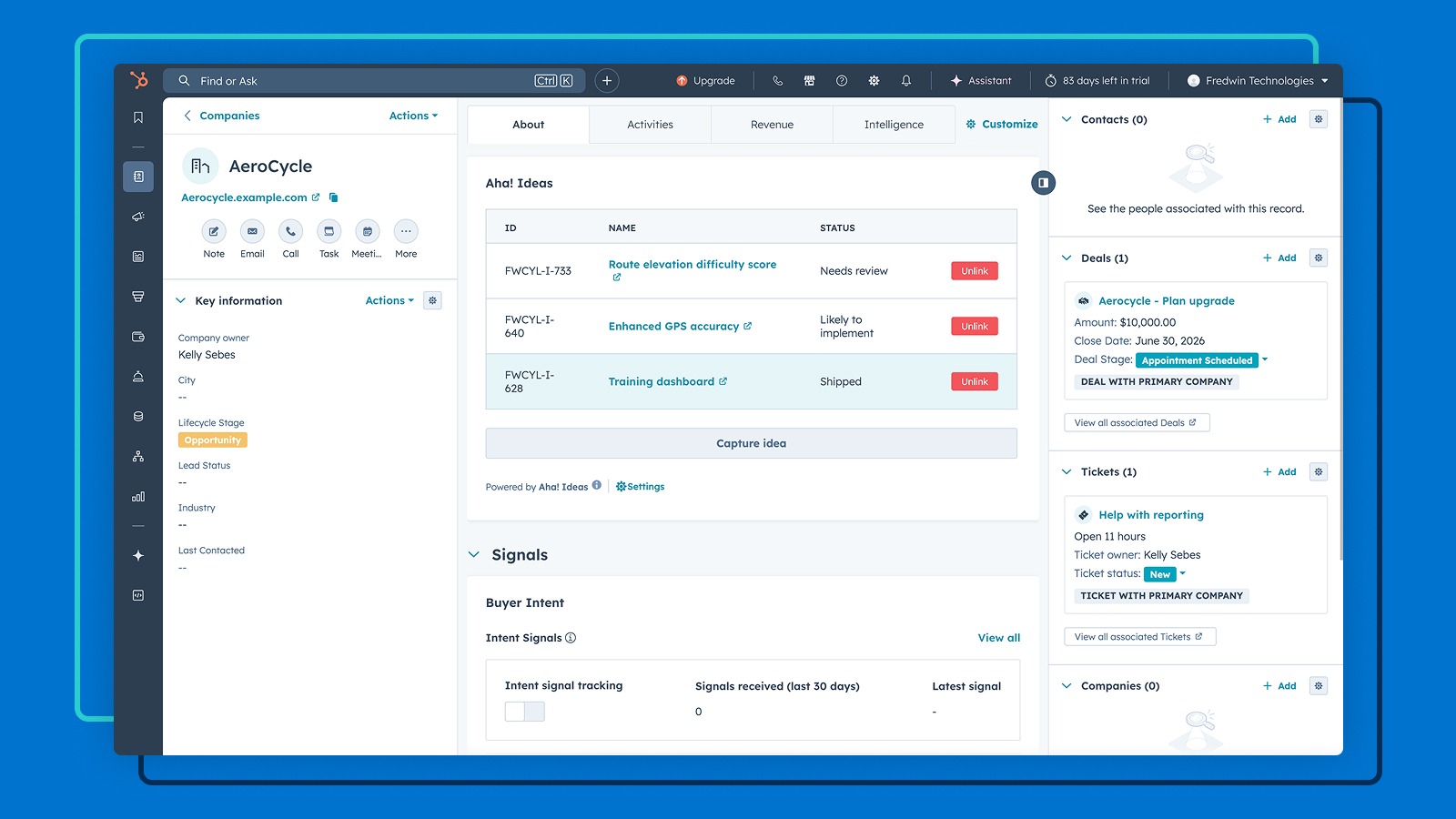1456x819 pixels.
Task: Open the stacked-disks Data sidebar icon
Action: (138, 417)
